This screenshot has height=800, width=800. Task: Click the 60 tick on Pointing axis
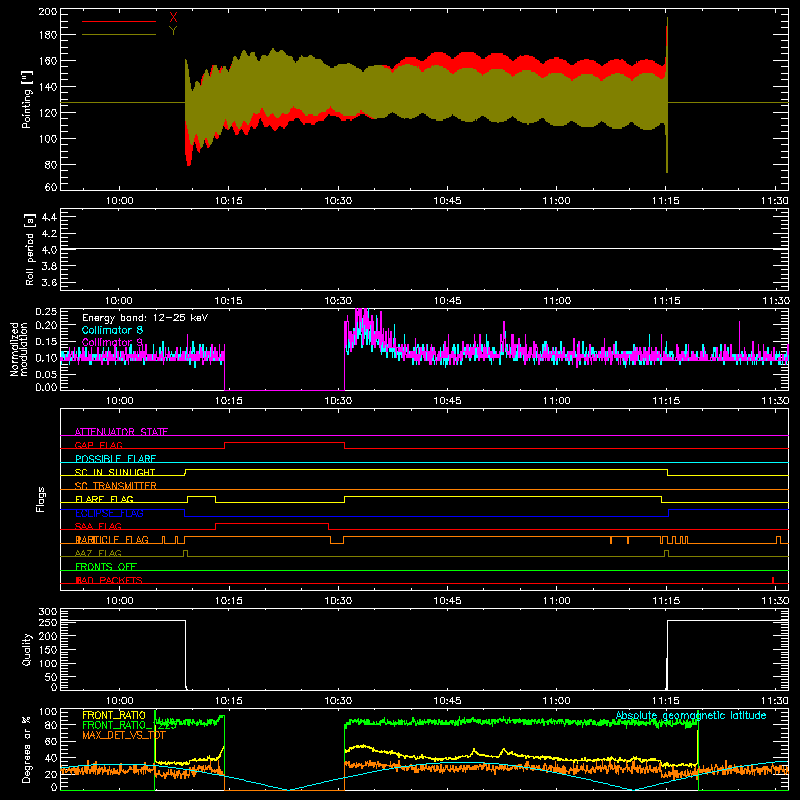tap(51, 187)
